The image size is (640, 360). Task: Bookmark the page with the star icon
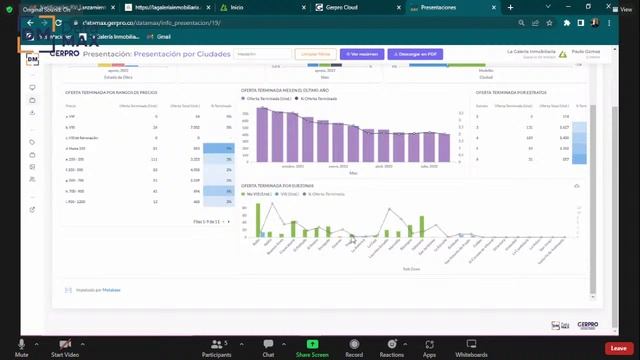[549, 23]
